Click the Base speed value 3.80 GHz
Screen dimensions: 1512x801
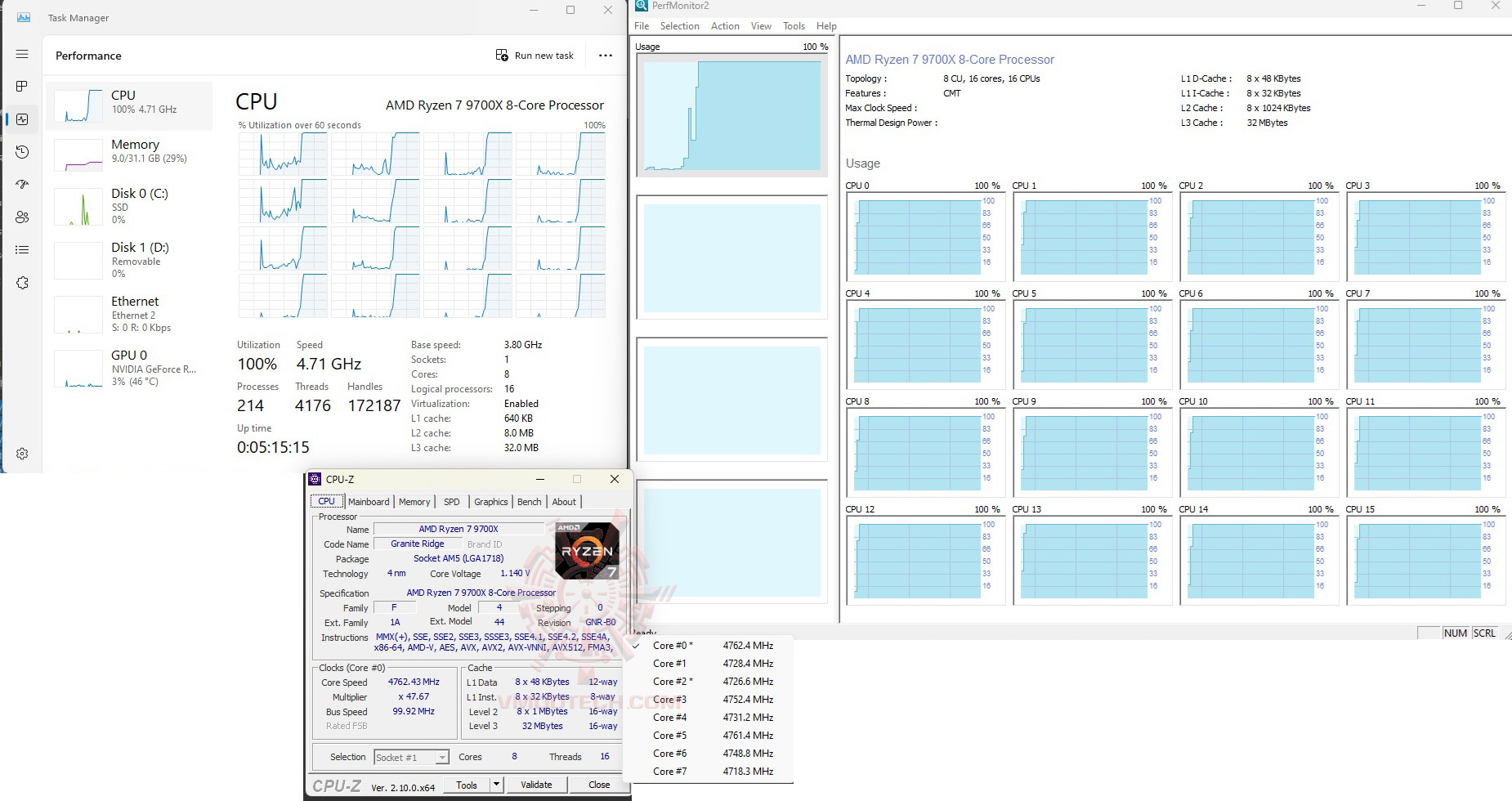point(523,345)
